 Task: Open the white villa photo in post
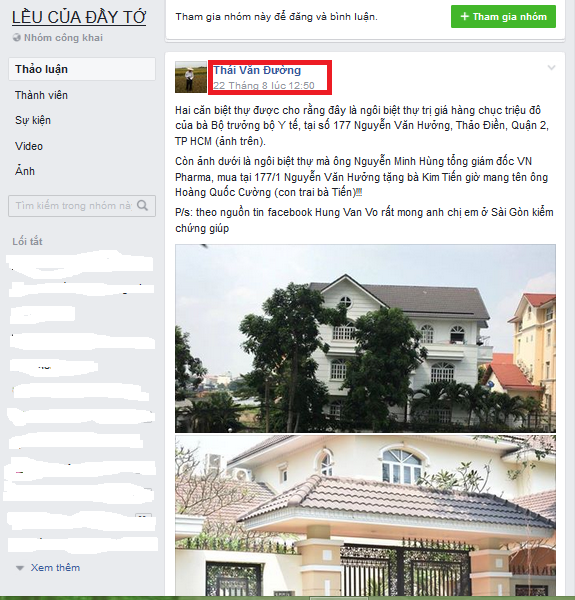[x=365, y=338]
